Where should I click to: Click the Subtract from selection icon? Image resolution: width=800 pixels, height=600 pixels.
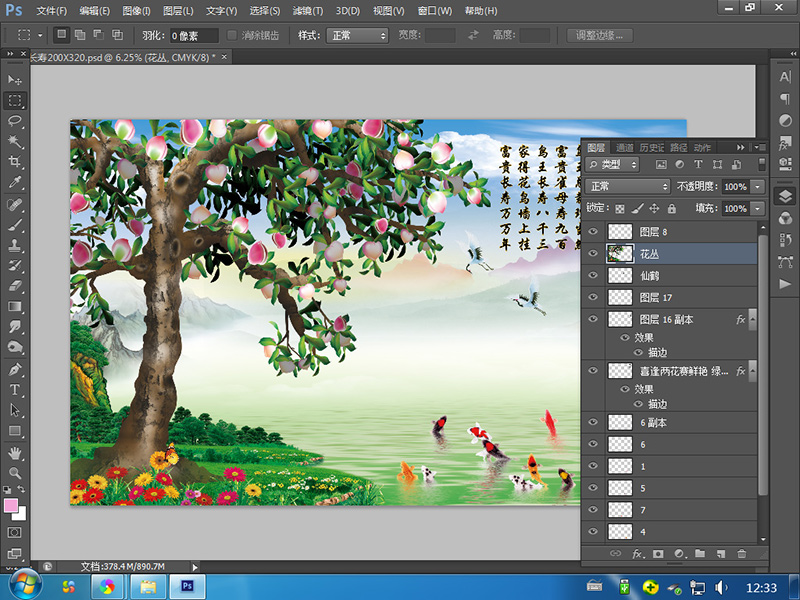coord(98,35)
